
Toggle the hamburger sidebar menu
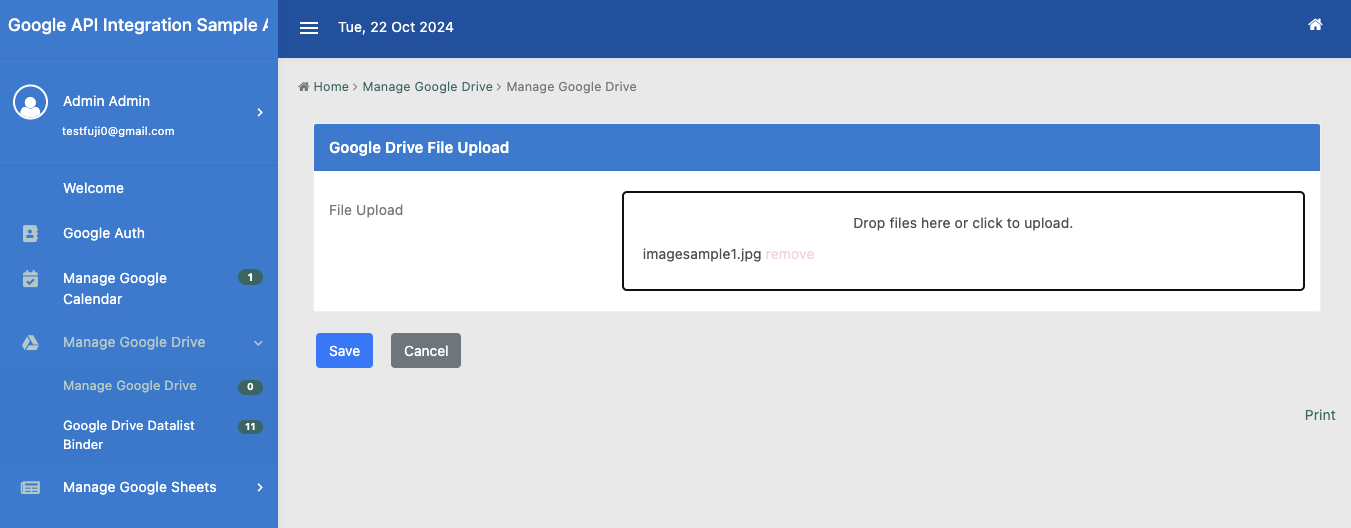[x=309, y=28]
